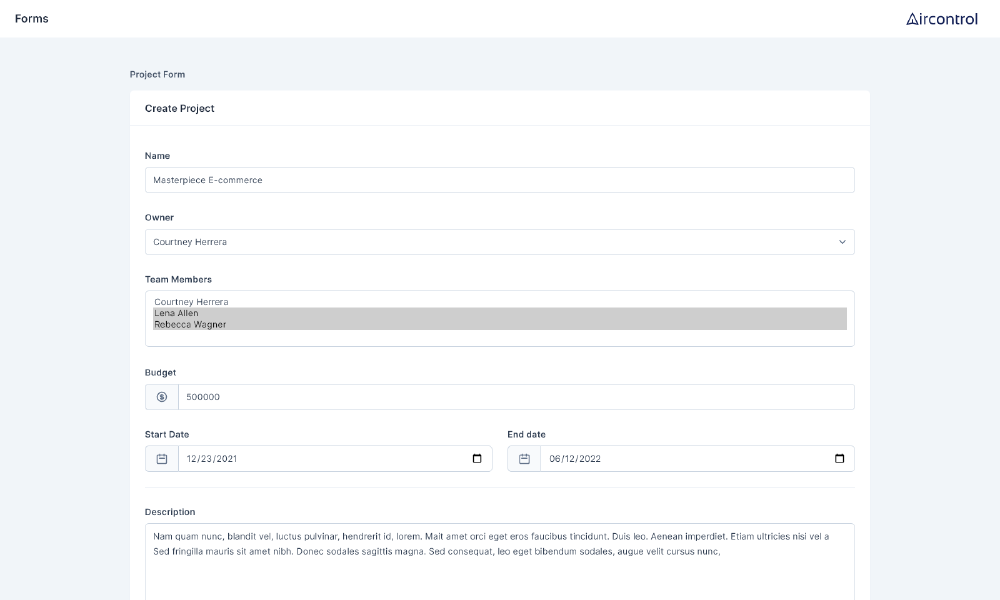Toggle Rebecca Wagner in Team Members list
Image resolution: width=1000 pixels, height=600 pixels.
pyautogui.click(x=190, y=325)
